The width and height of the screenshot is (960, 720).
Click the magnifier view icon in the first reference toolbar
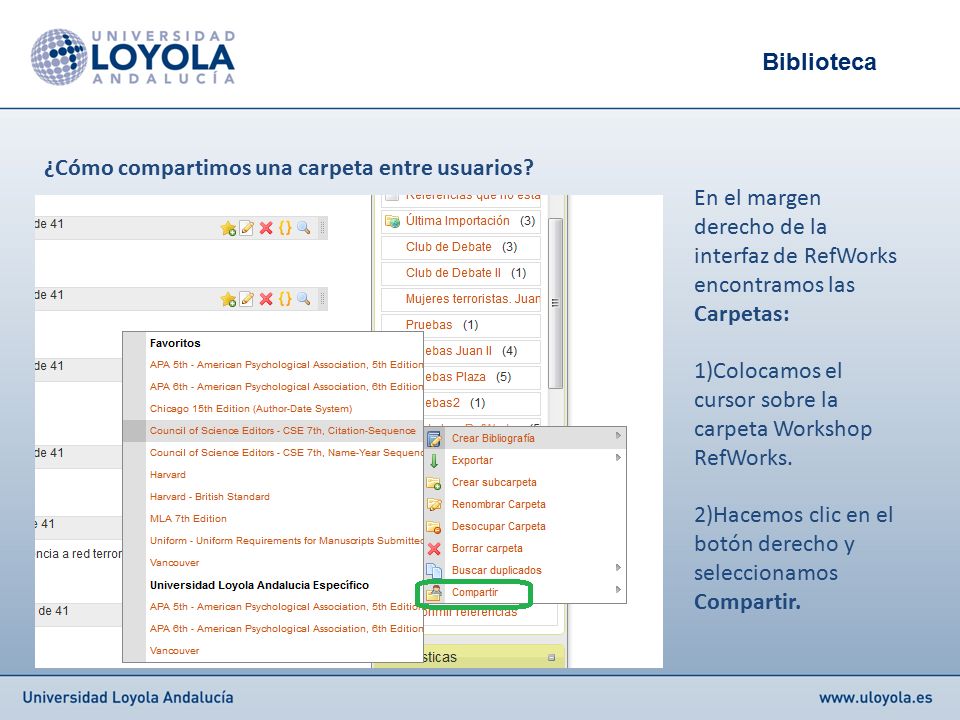(304, 228)
